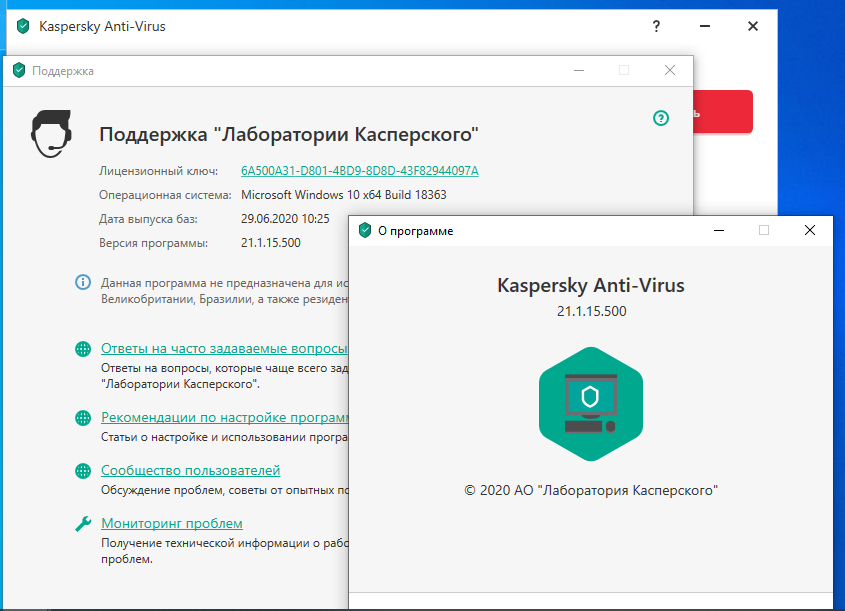Viewport: 845px width, 611px height.
Task: Click the shield icon in О программе title bar
Action: coord(365,231)
